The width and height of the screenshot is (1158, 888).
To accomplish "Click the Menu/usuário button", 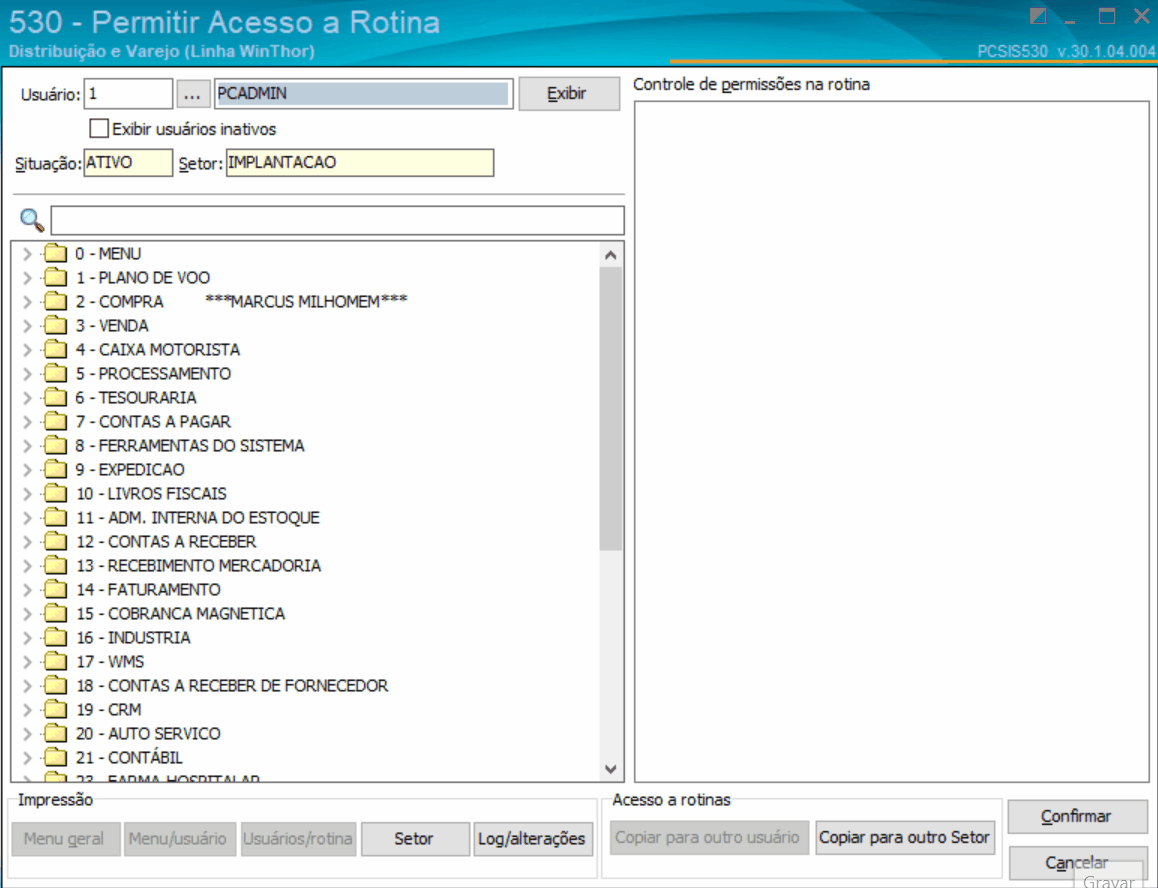I will coord(178,839).
